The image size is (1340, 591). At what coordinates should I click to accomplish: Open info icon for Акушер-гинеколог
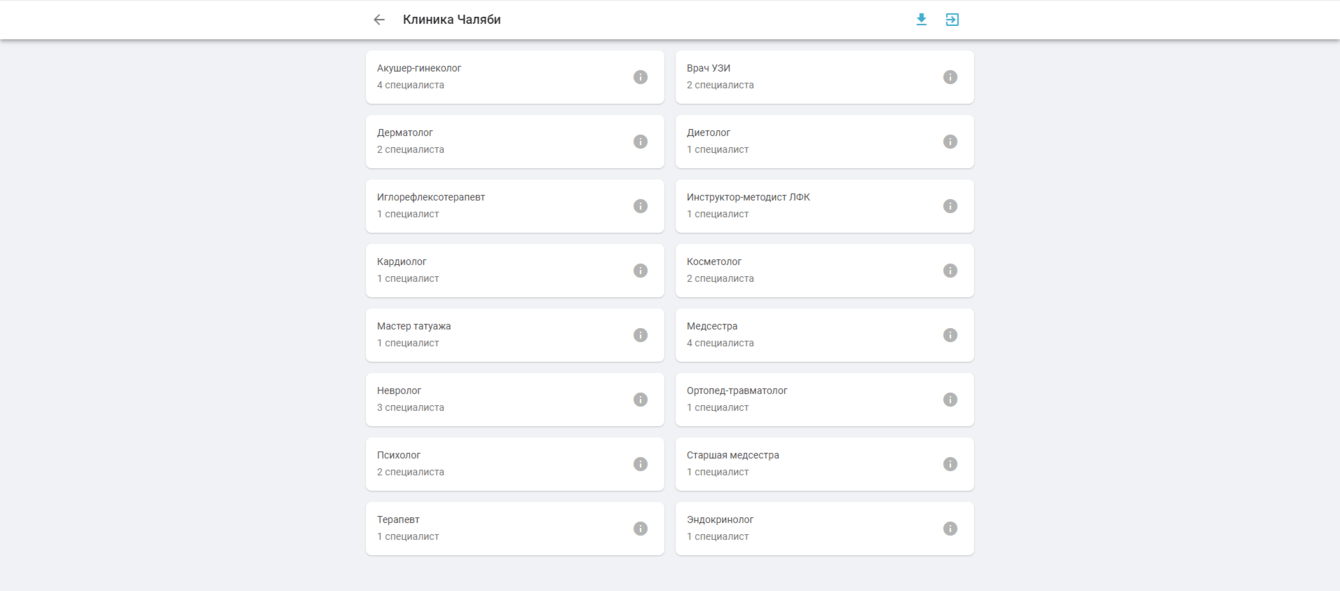pyautogui.click(x=641, y=77)
